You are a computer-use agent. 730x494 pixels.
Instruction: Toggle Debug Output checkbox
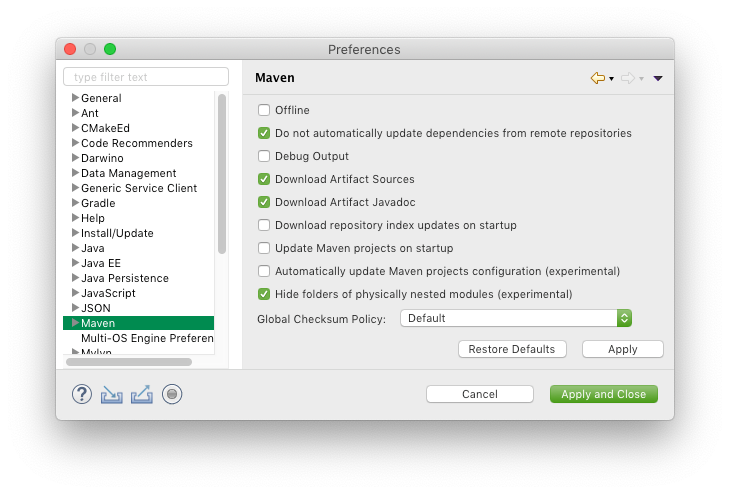tap(264, 156)
